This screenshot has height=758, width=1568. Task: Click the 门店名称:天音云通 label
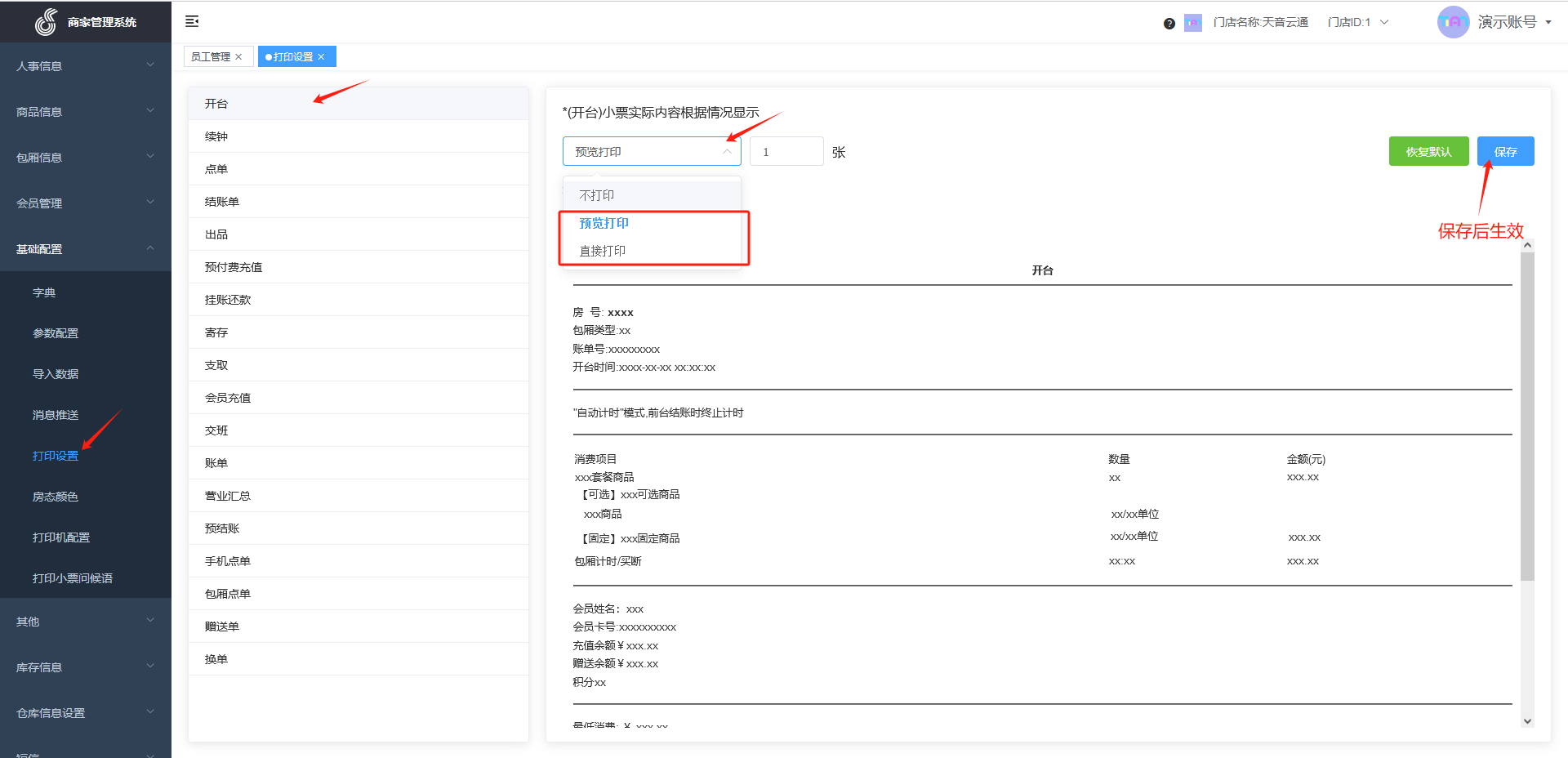click(1260, 22)
